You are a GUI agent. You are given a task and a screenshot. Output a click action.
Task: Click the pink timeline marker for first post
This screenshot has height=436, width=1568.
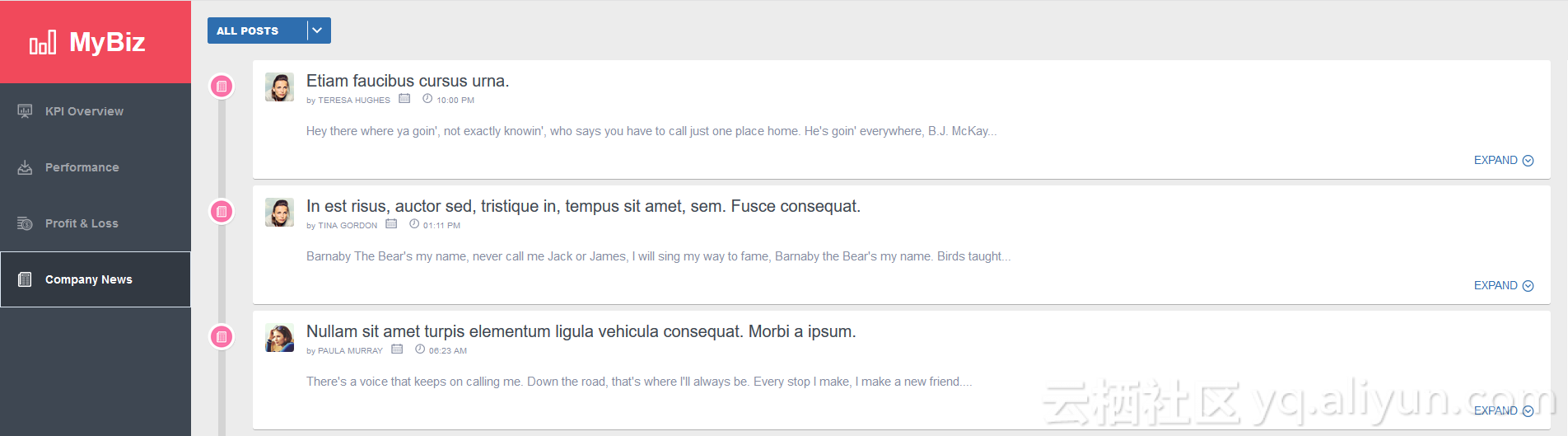(x=222, y=86)
